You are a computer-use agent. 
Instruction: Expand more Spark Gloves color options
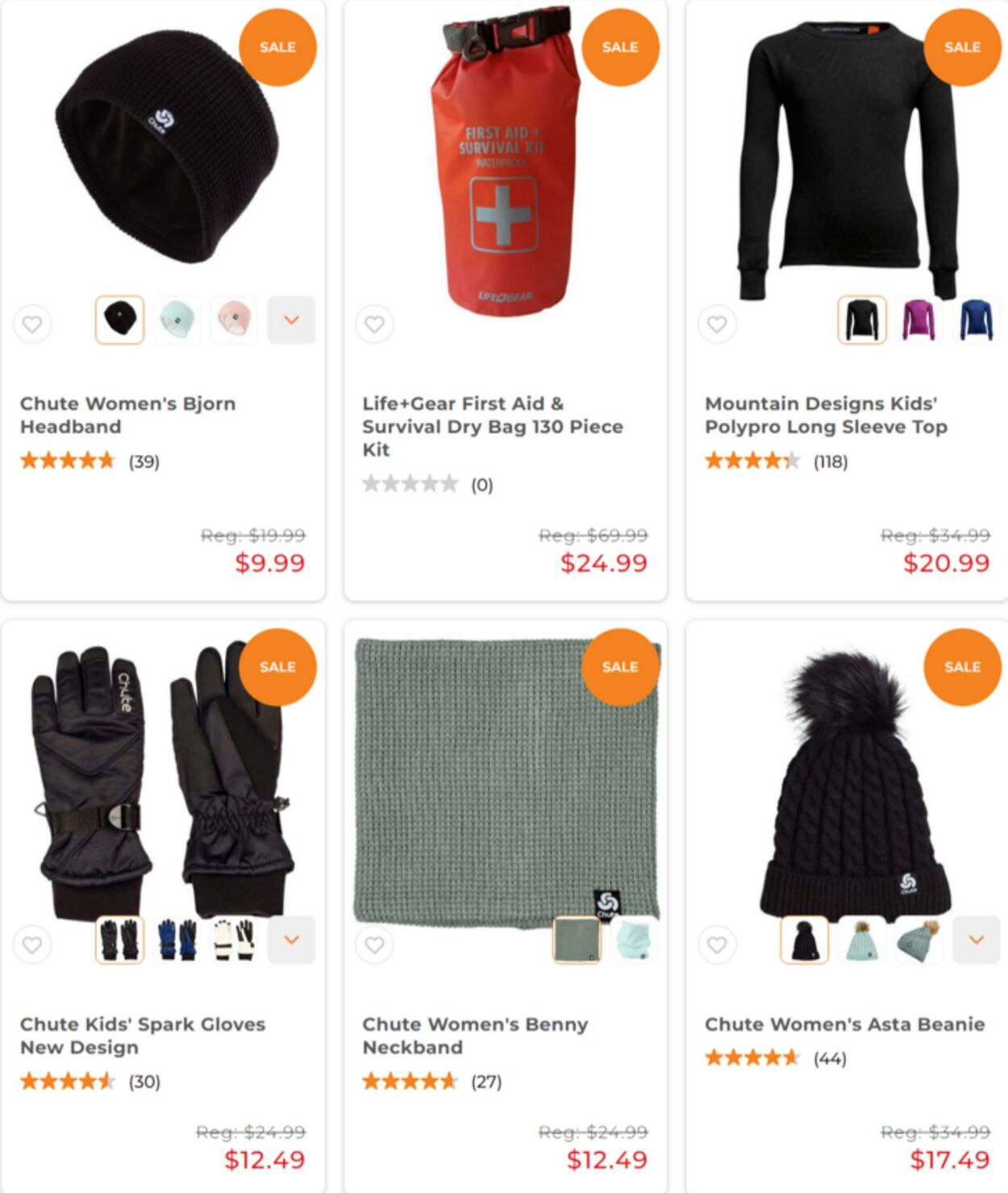(x=291, y=940)
